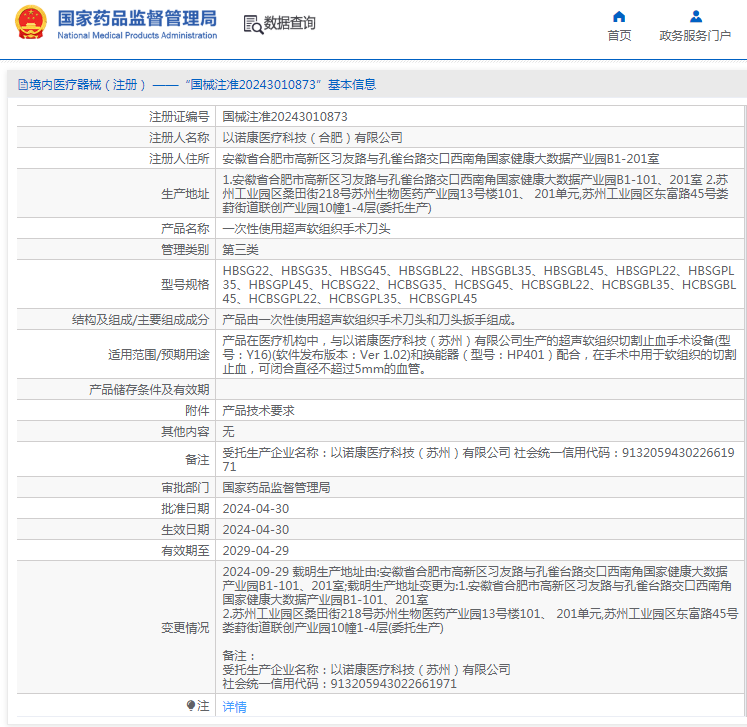The height and width of the screenshot is (727, 747).
Task: Click the 附件 row label
Action: pyautogui.click(x=197, y=411)
